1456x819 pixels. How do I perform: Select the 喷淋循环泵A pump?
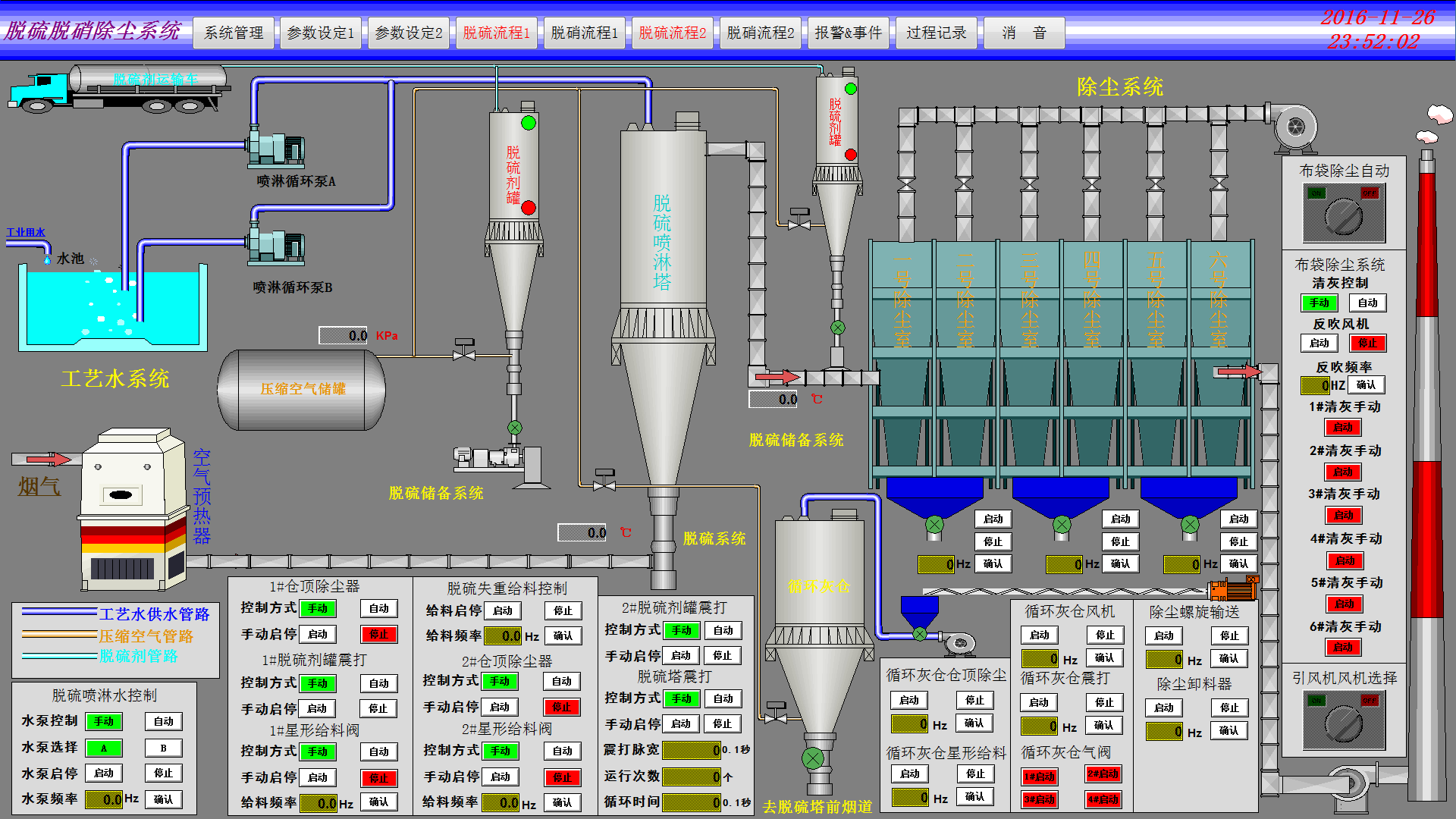coord(276,149)
